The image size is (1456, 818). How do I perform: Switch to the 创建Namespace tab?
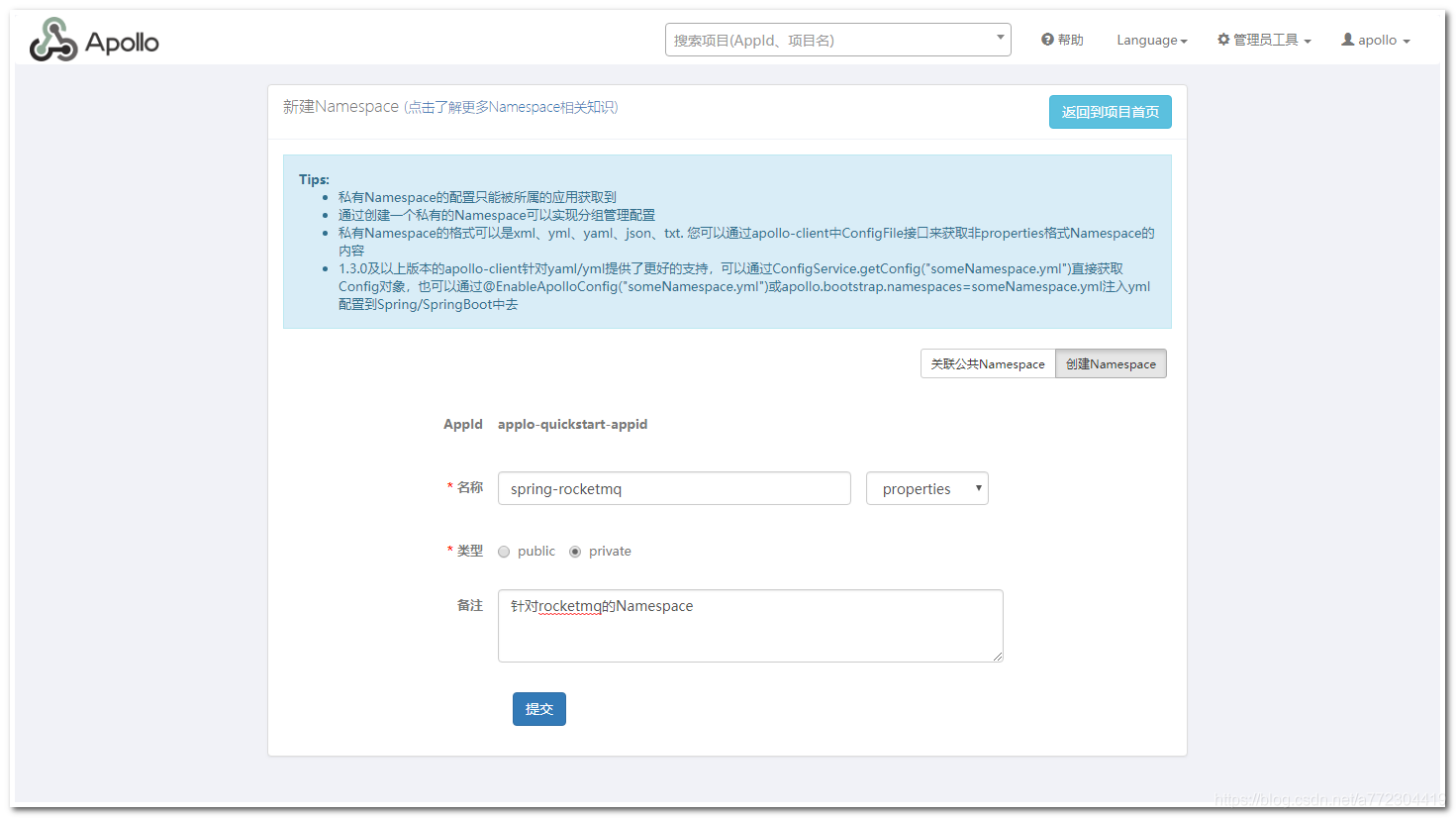click(1111, 363)
